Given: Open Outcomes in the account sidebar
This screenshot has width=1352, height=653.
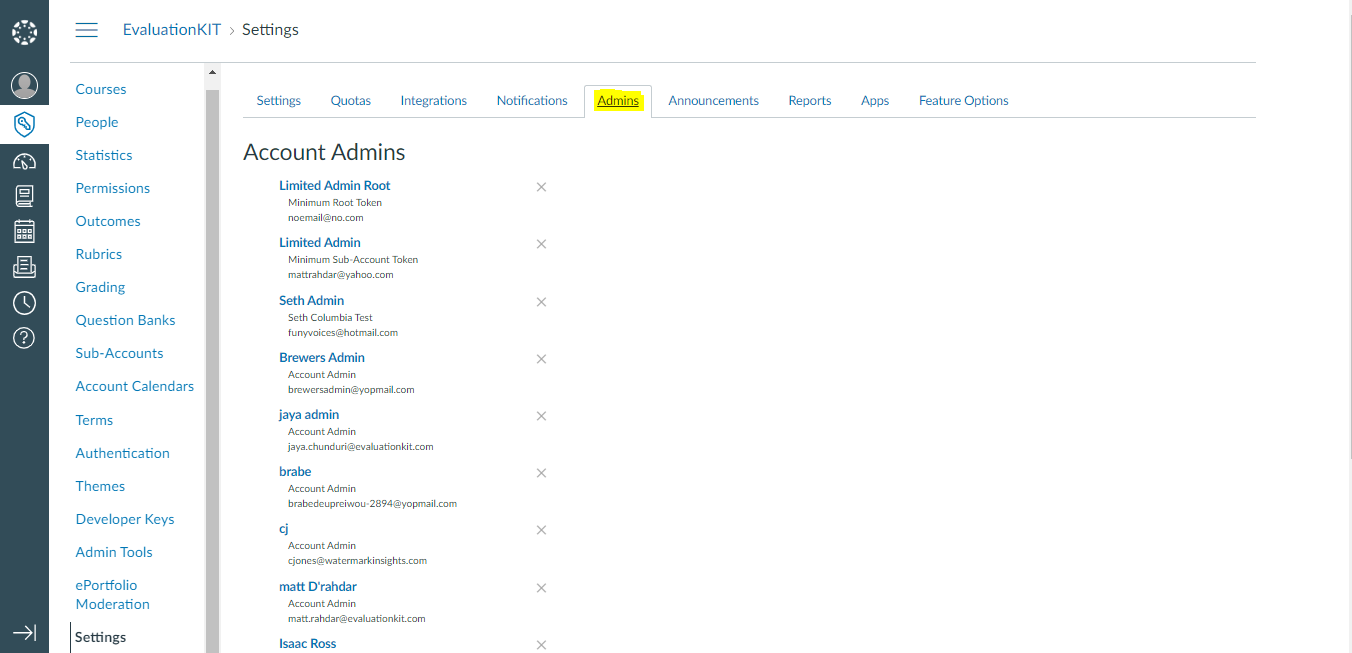Looking at the screenshot, I should pyautogui.click(x=108, y=221).
